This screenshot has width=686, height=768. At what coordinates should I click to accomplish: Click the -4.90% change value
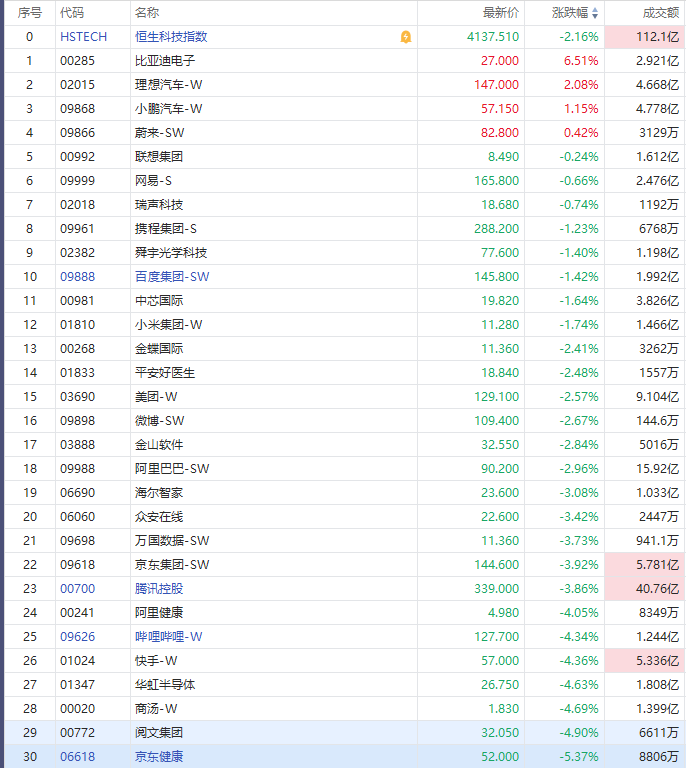(579, 733)
